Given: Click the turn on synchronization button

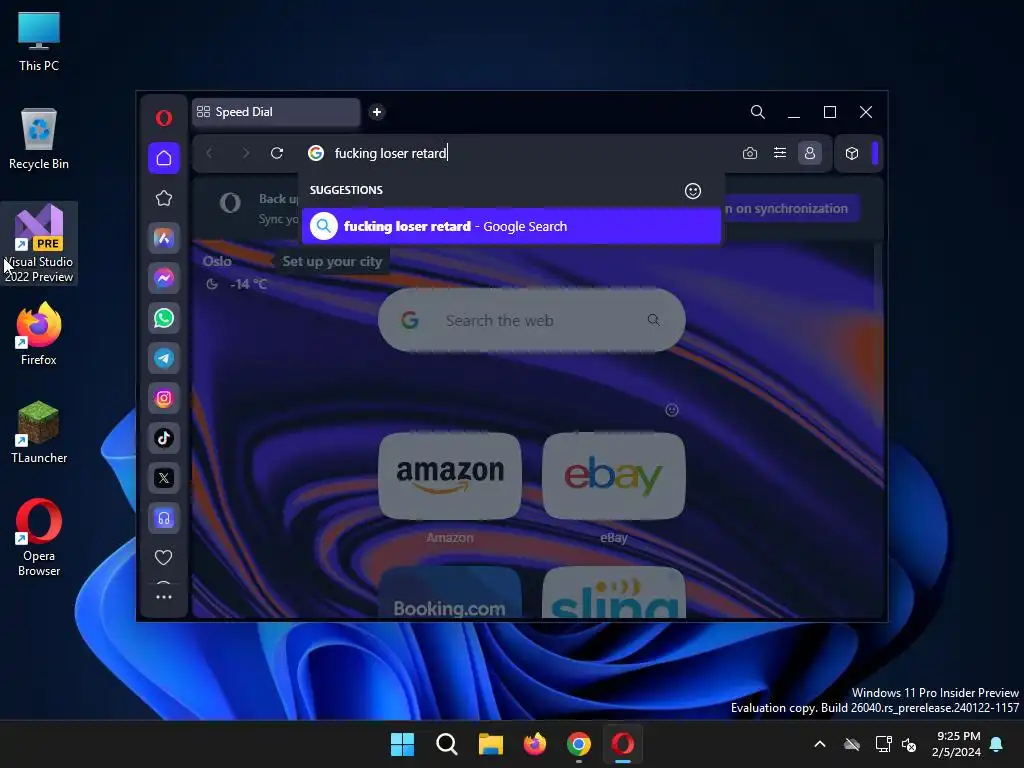Looking at the screenshot, I should coord(790,209).
